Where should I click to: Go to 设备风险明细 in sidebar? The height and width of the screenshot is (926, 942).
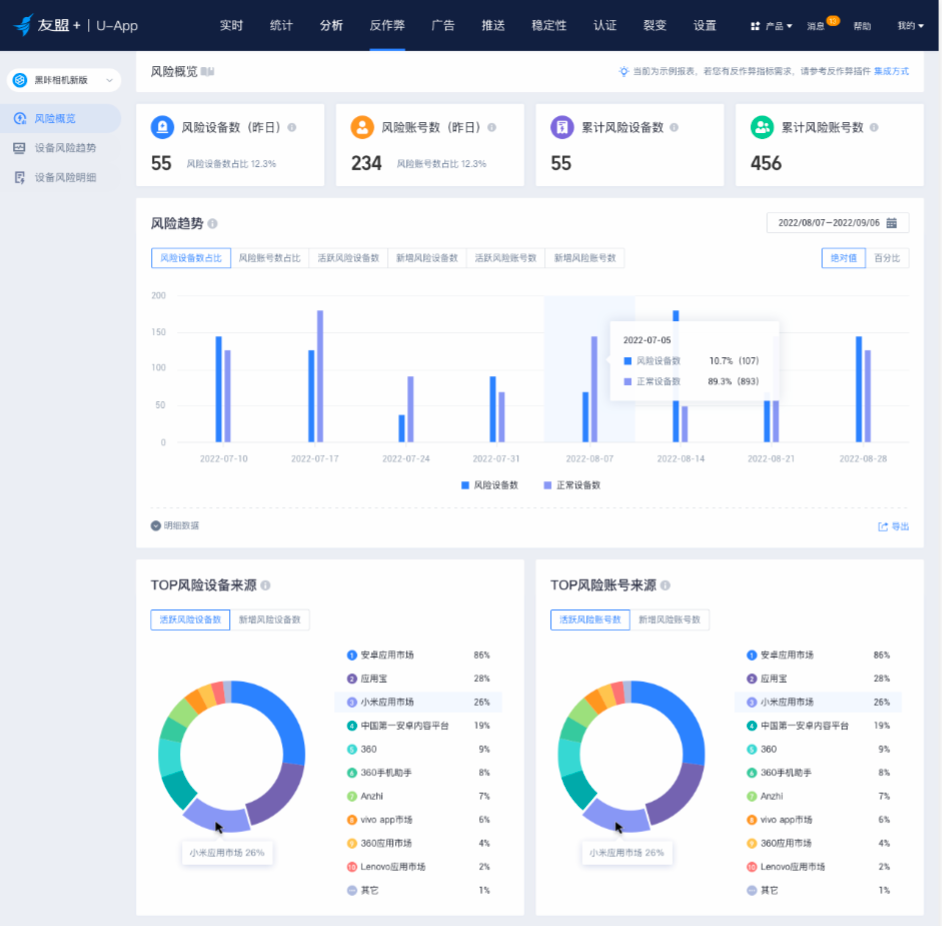[65, 177]
